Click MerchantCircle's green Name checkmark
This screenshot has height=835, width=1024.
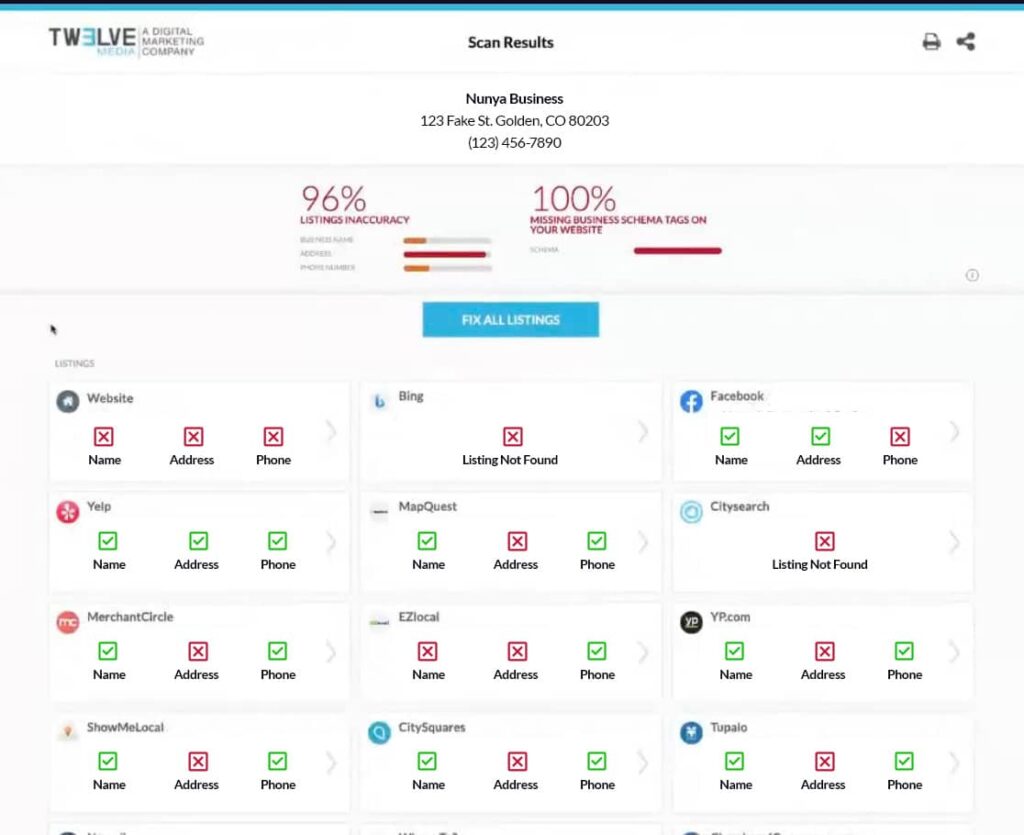pyautogui.click(x=108, y=651)
